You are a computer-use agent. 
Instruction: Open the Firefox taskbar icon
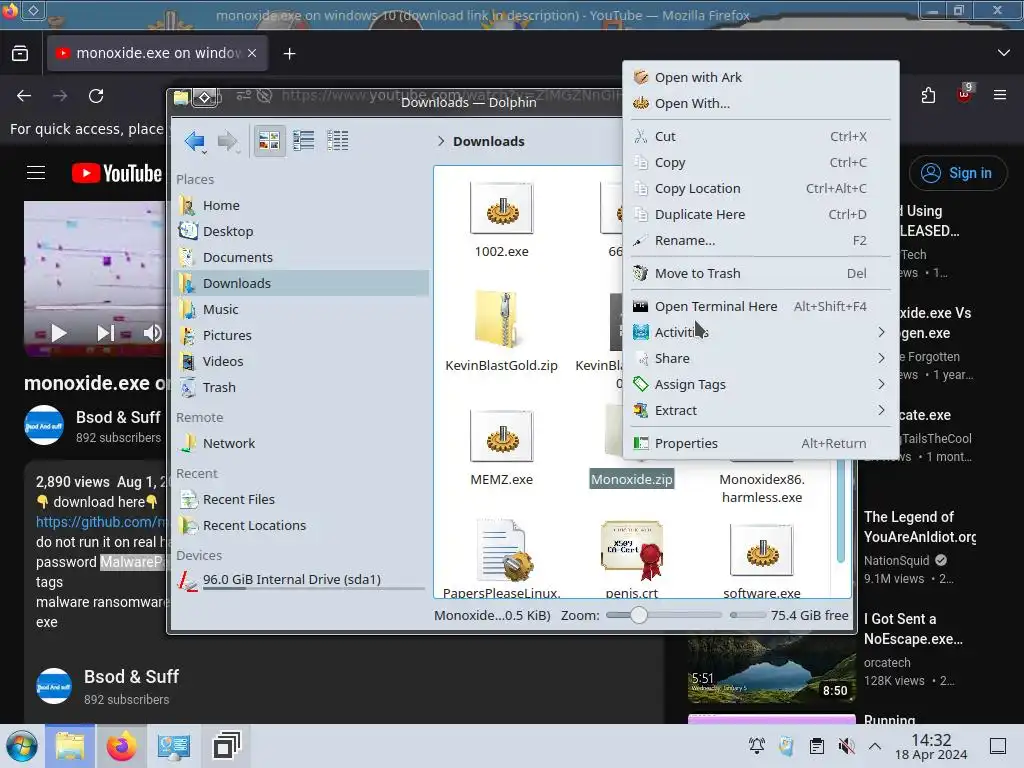click(121, 746)
